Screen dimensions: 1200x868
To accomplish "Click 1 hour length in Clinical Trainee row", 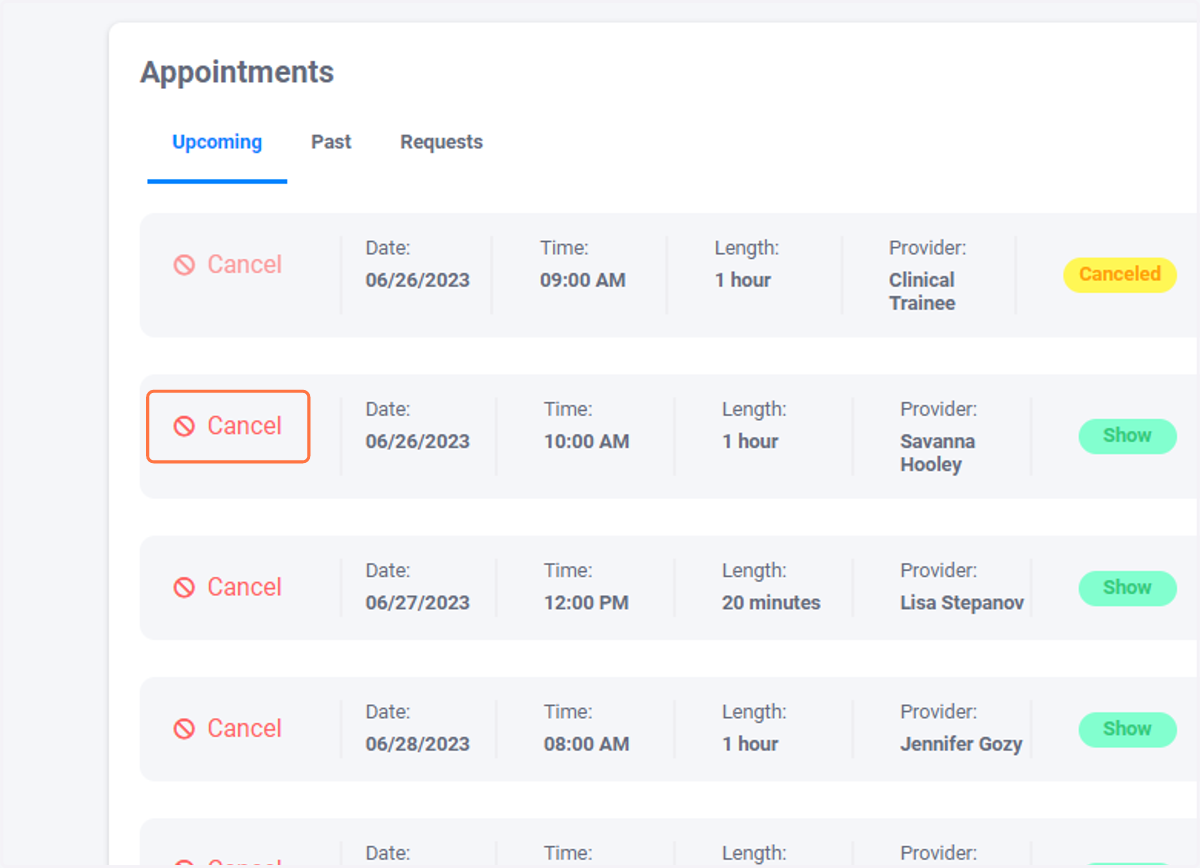I will coord(743,280).
